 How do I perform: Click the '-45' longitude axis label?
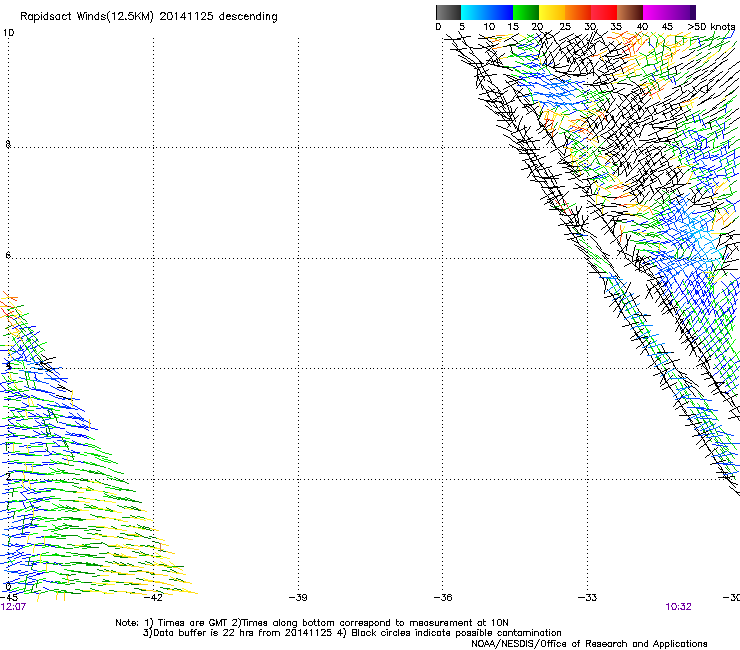(9, 598)
